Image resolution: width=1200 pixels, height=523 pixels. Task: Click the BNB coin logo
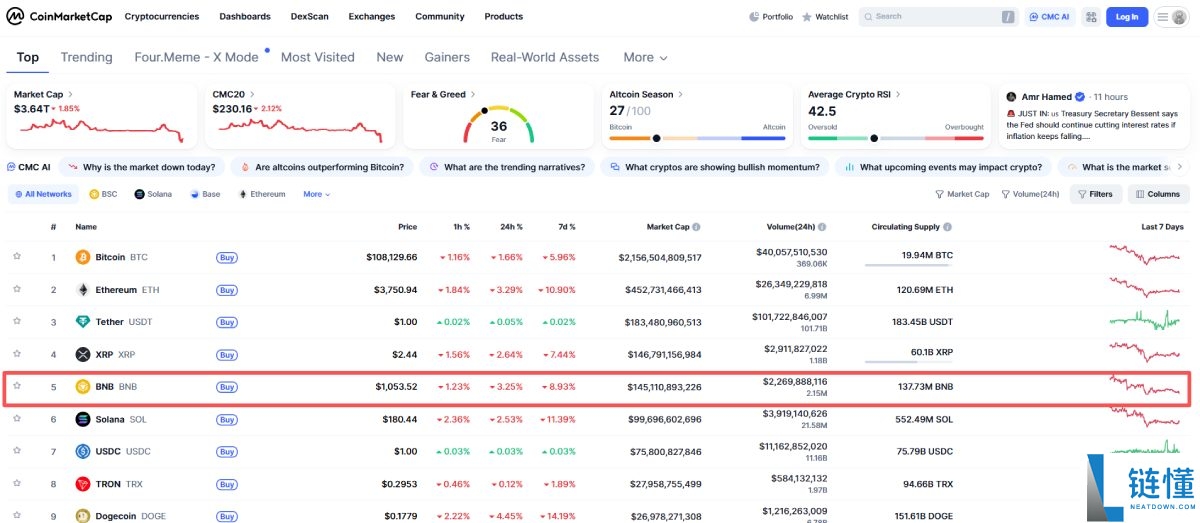83,387
